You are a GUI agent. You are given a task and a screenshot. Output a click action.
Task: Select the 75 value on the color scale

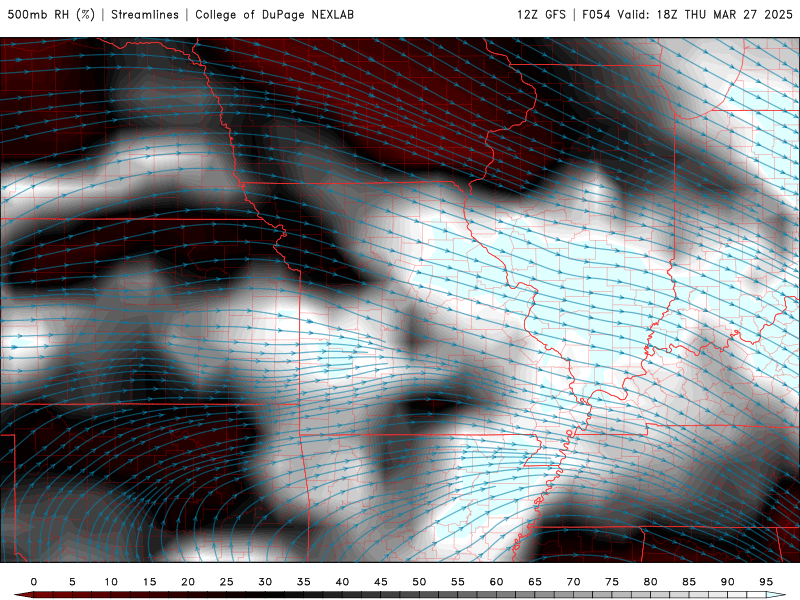click(612, 582)
